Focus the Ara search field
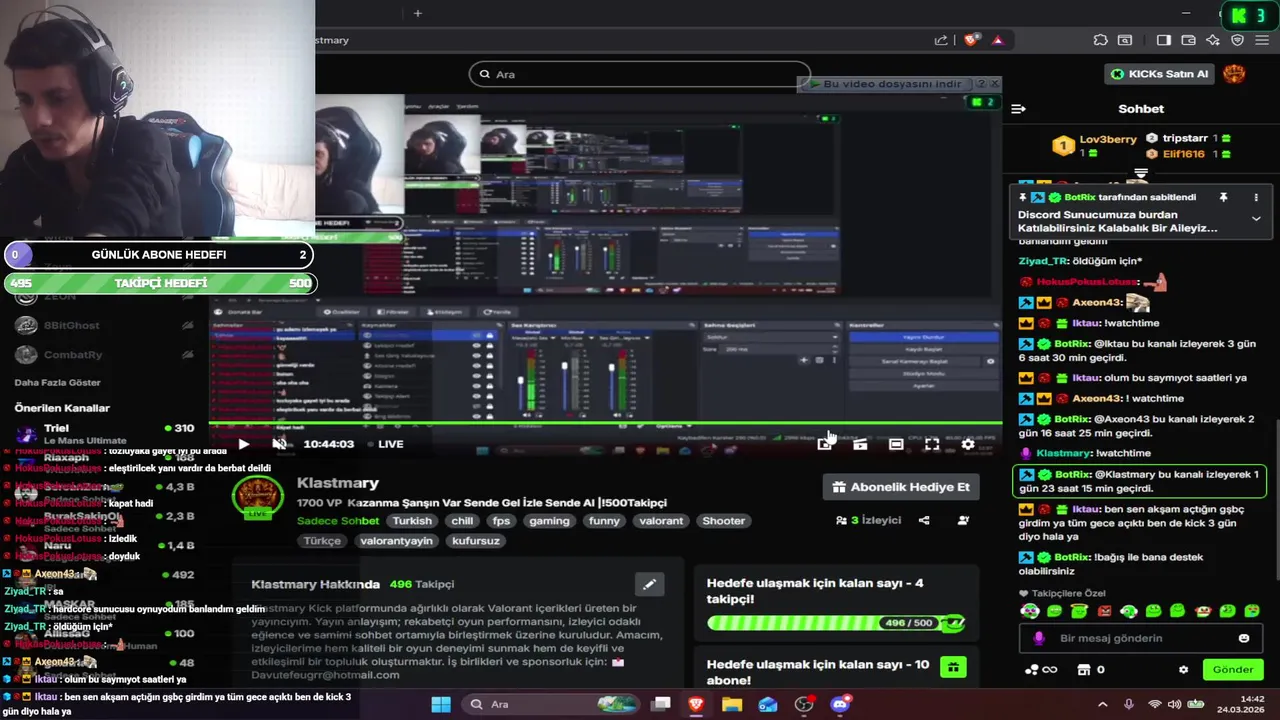This screenshot has height=720, width=1280. 640,74
